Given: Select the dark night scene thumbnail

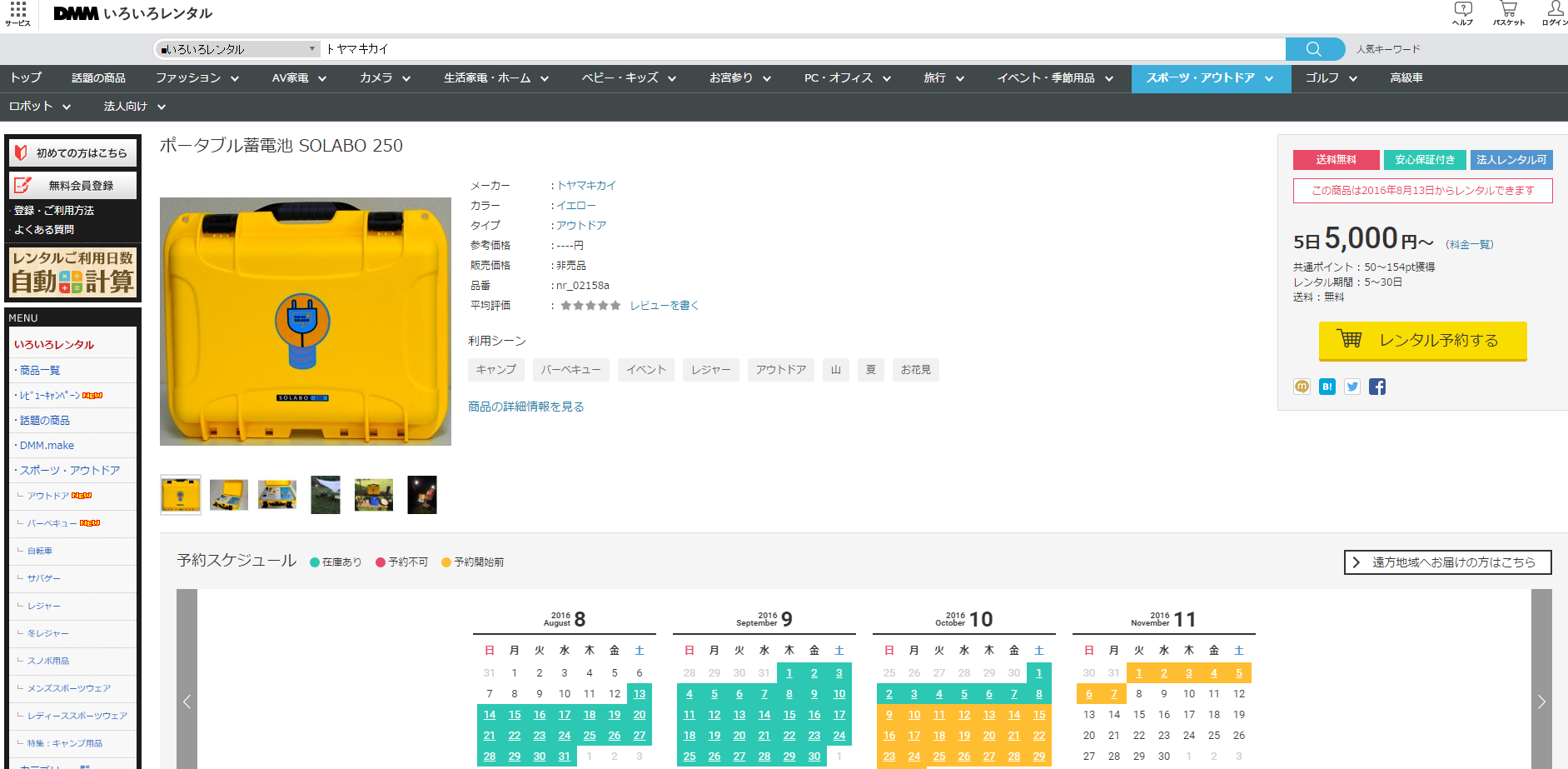Looking at the screenshot, I should [x=422, y=495].
